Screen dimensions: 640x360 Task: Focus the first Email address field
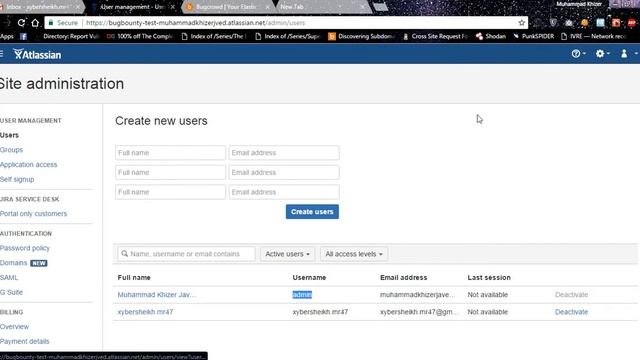coord(284,153)
